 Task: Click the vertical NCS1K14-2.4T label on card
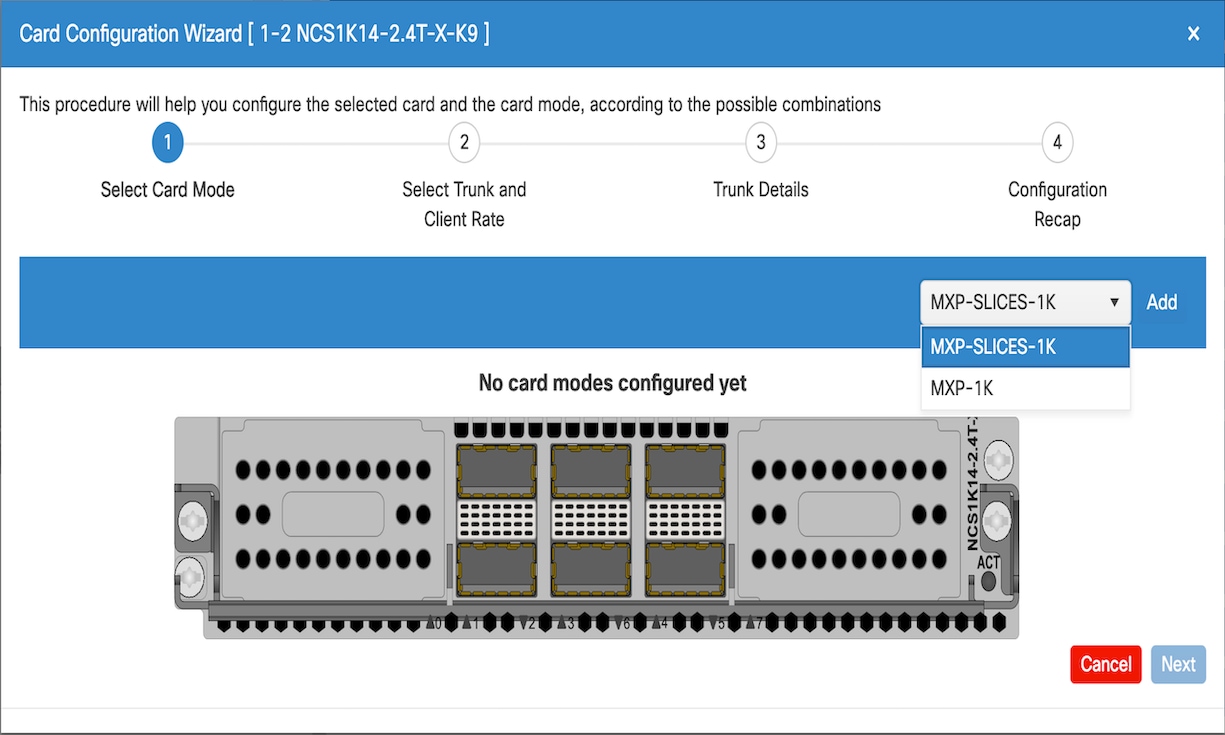972,485
